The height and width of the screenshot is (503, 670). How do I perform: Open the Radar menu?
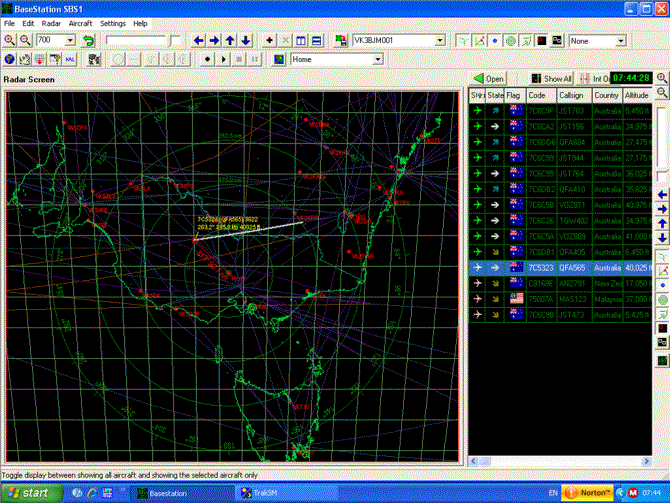pyautogui.click(x=51, y=24)
